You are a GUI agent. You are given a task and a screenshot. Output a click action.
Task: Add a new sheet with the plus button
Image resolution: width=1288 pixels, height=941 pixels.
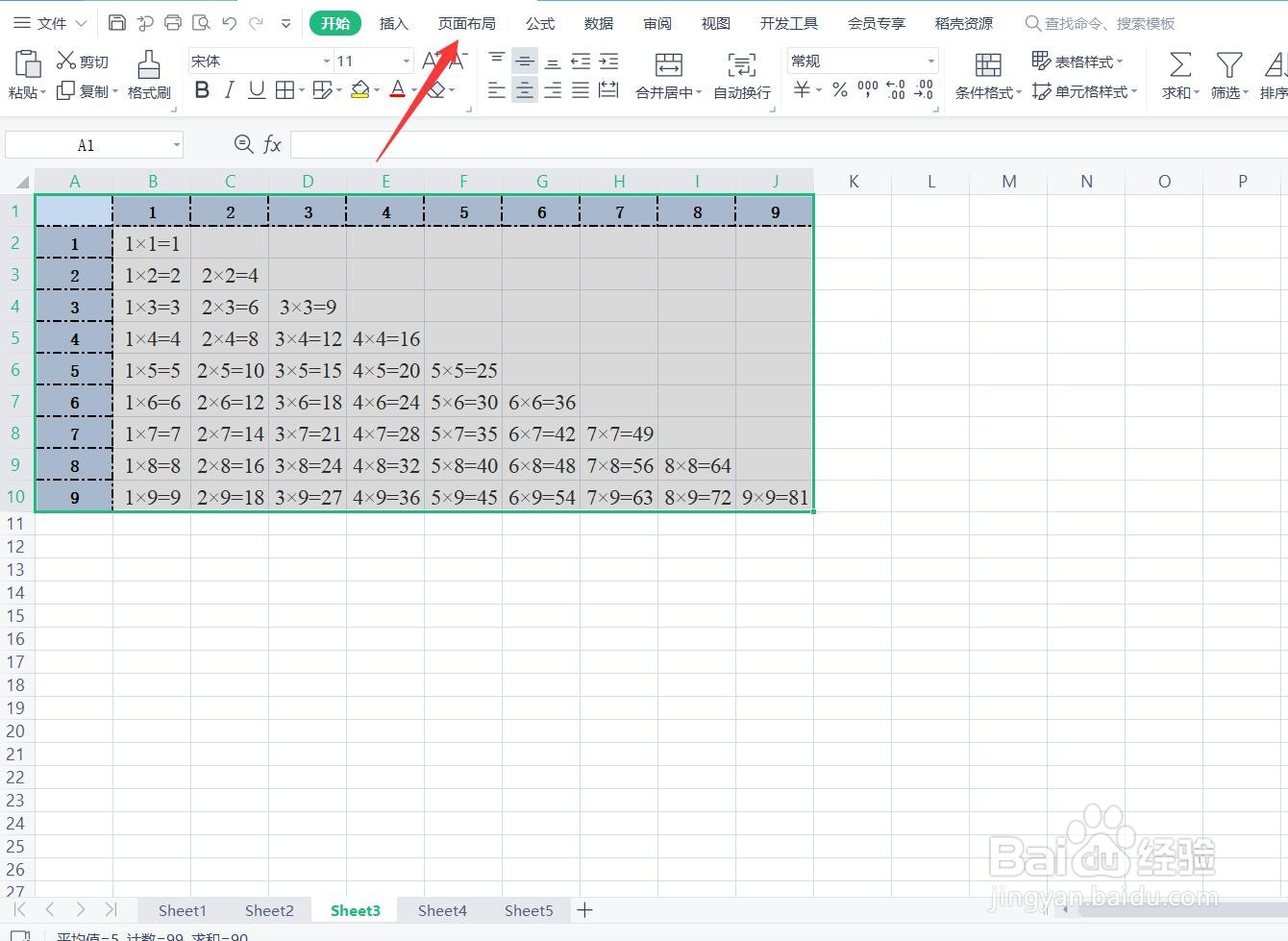584,909
